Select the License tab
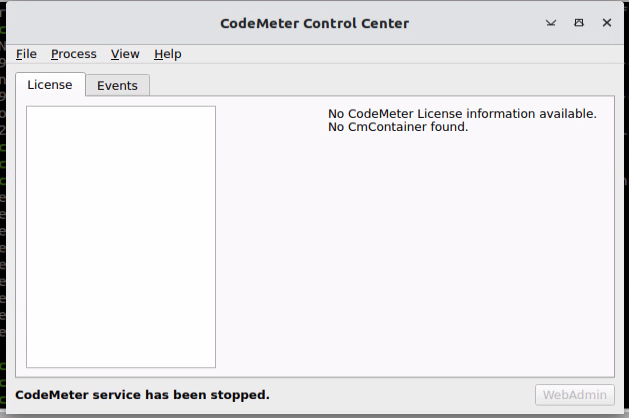The image size is (629, 418). tap(50, 85)
